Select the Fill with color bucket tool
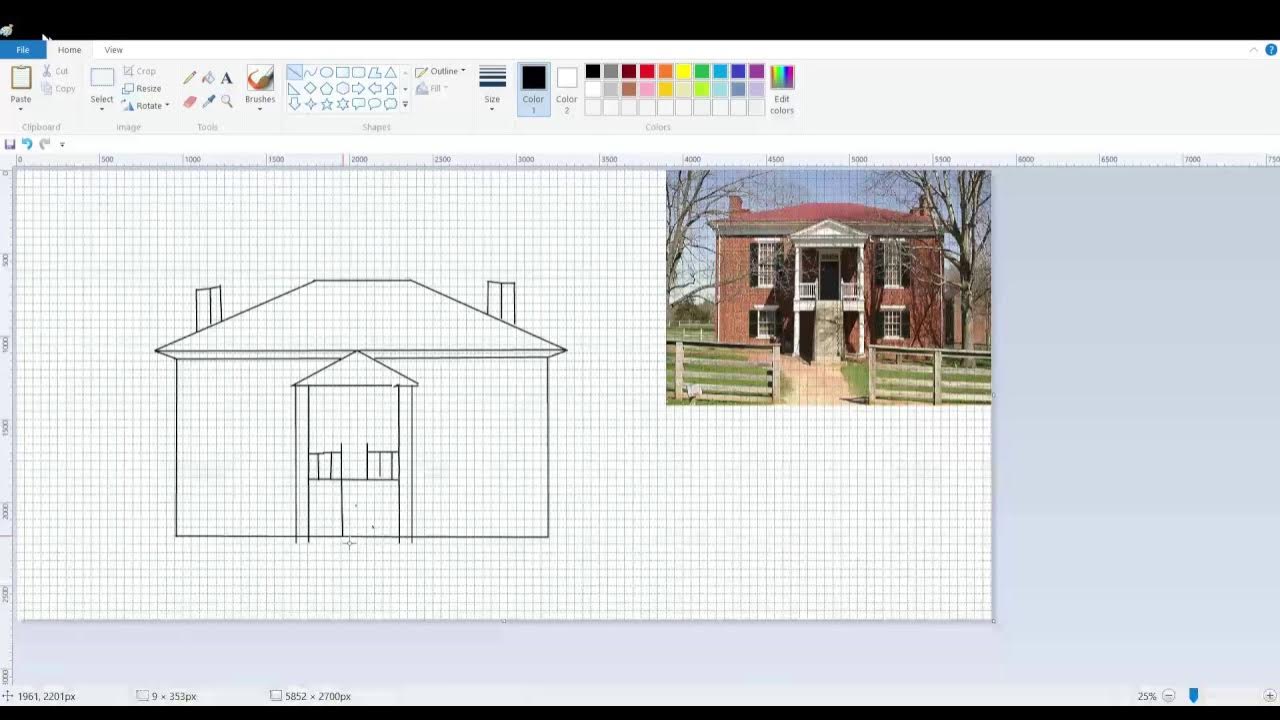1280x720 pixels. (x=208, y=78)
